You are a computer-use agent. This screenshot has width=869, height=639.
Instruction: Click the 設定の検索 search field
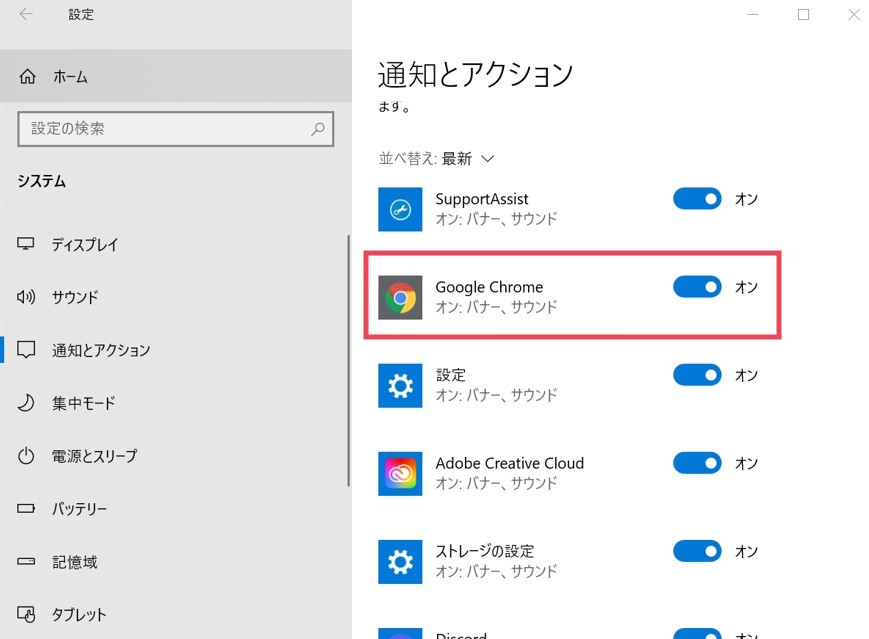(165, 129)
